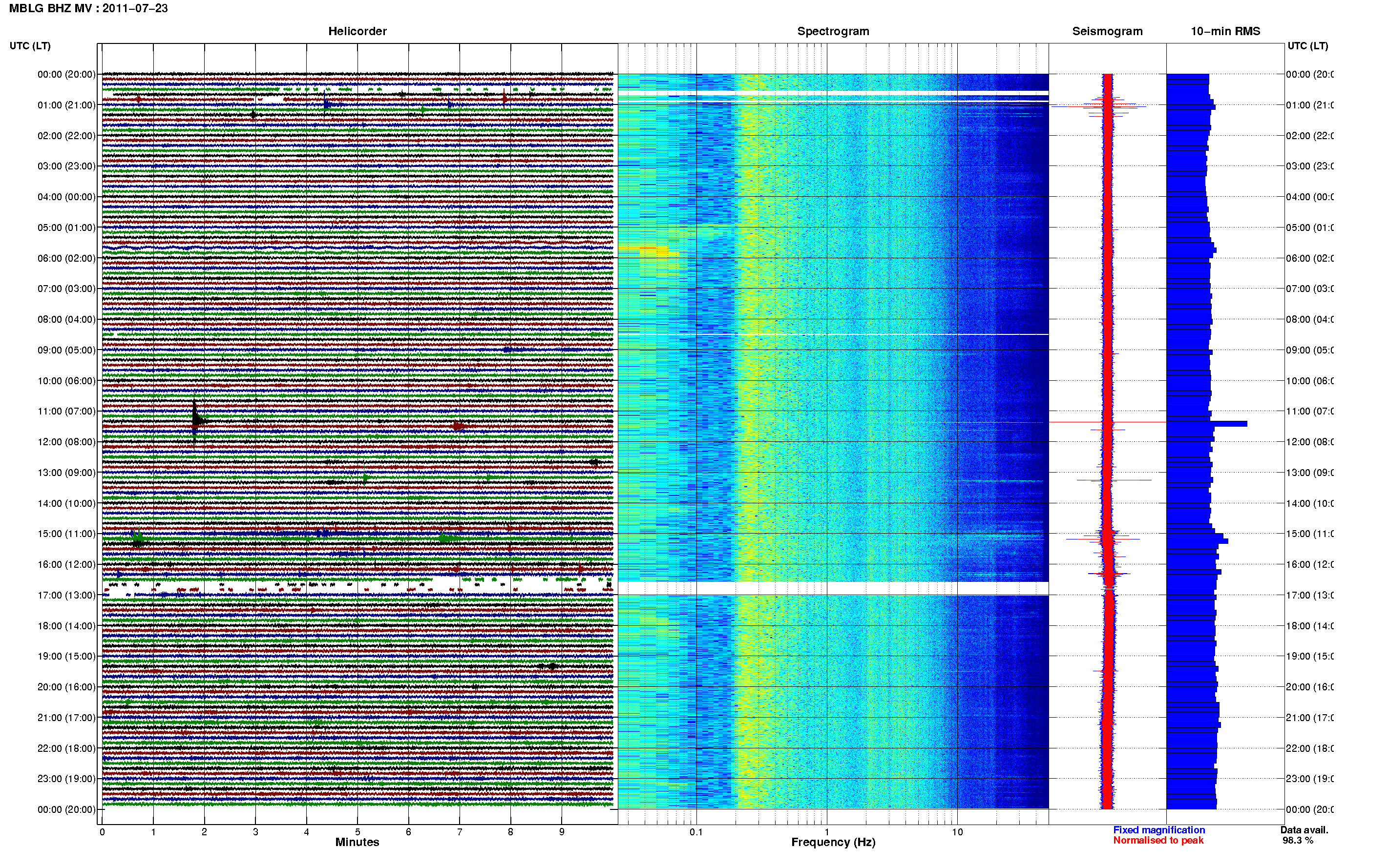Click the '00:00 (20:00)' label at top left
1389x868 pixels.
click(x=66, y=74)
